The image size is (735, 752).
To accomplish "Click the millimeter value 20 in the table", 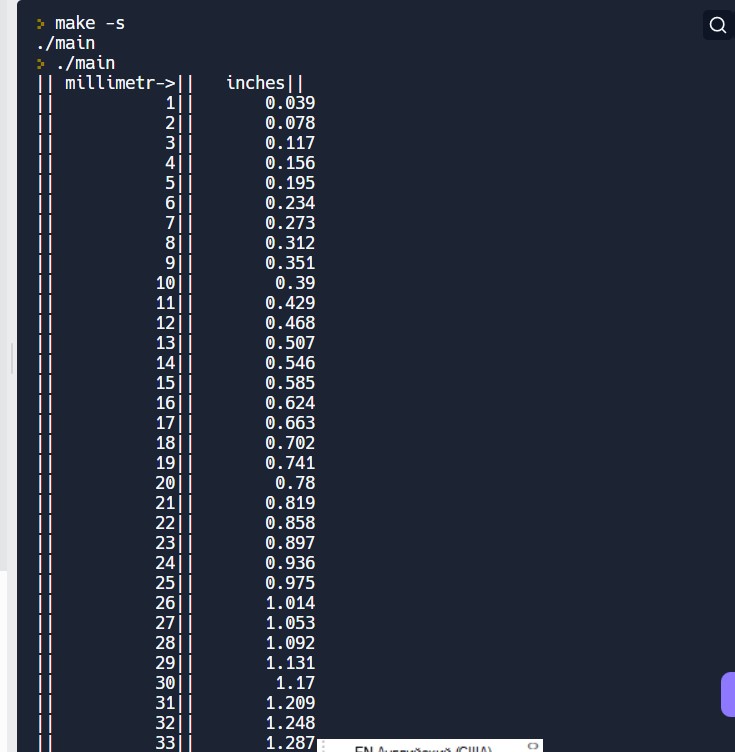I will click(165, 483).
